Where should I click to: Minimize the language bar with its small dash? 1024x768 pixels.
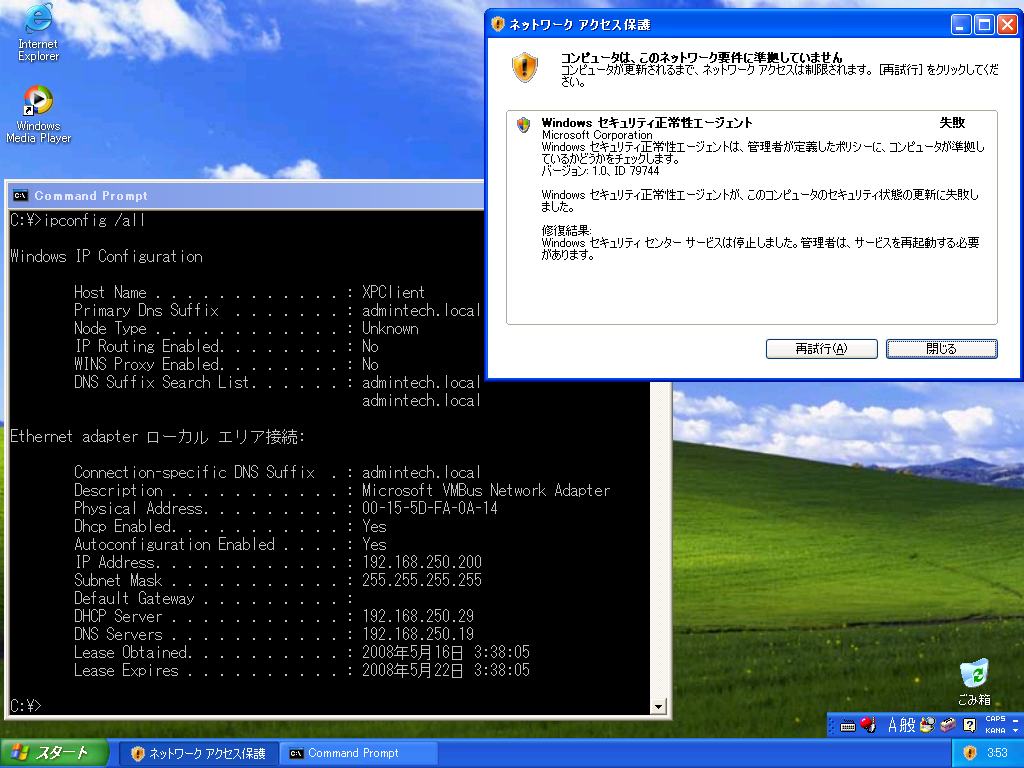tap(1015, 720)
